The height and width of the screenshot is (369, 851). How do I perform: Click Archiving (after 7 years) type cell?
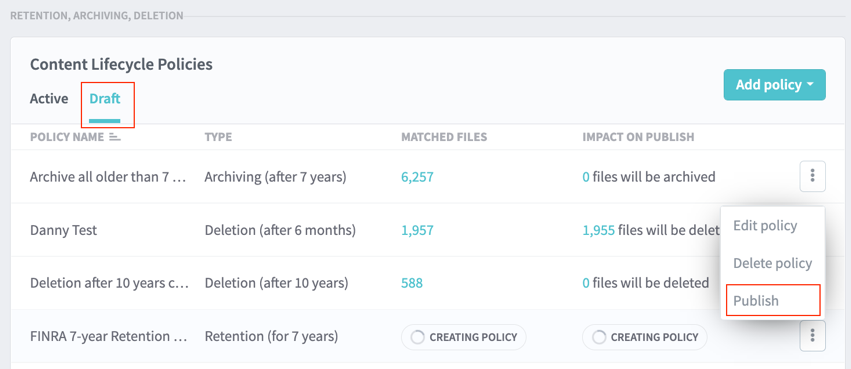click(x=275, y=177)
